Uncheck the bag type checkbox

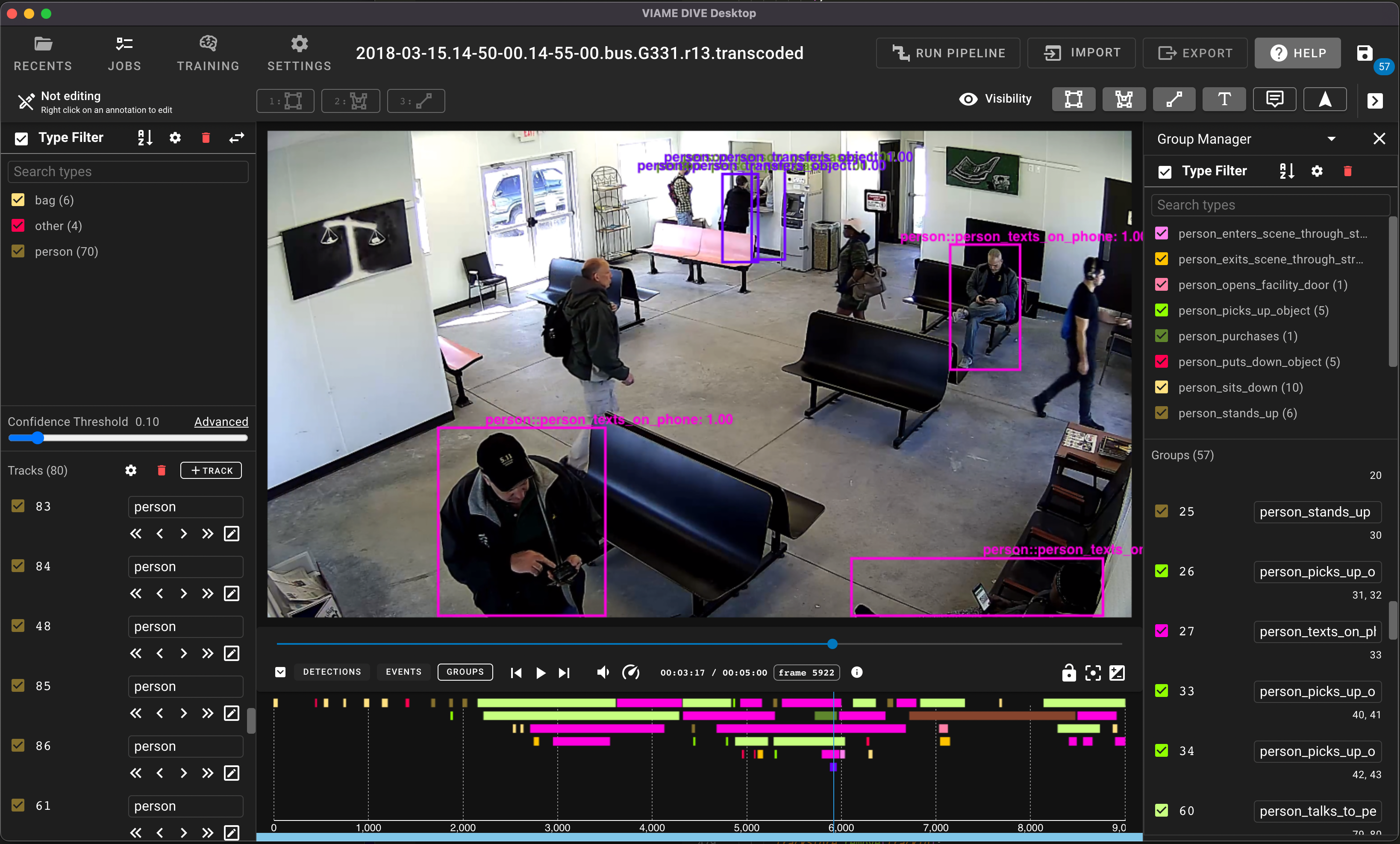click(18, 200)
